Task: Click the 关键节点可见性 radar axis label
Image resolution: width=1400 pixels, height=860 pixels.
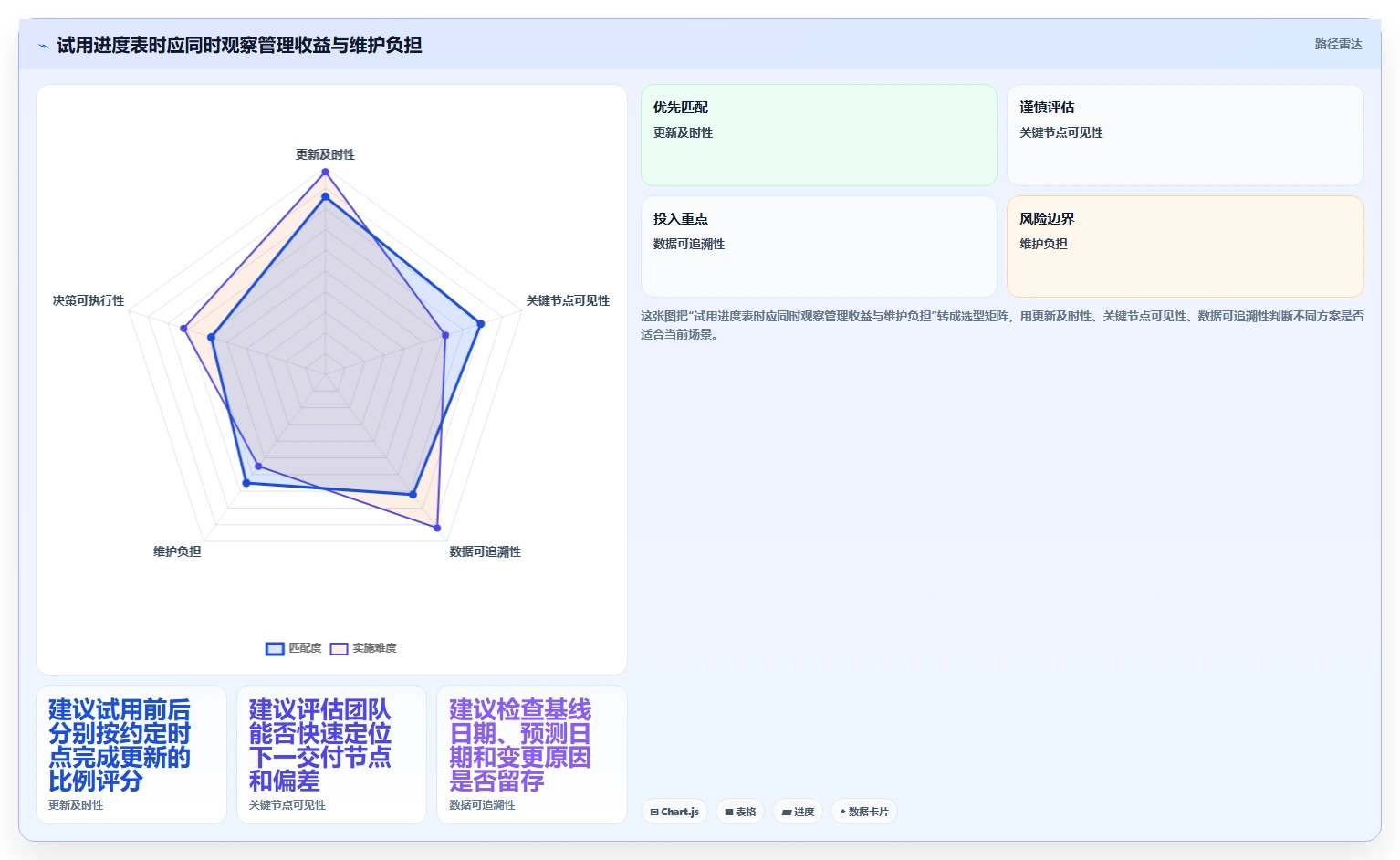Action: (568, 300)
